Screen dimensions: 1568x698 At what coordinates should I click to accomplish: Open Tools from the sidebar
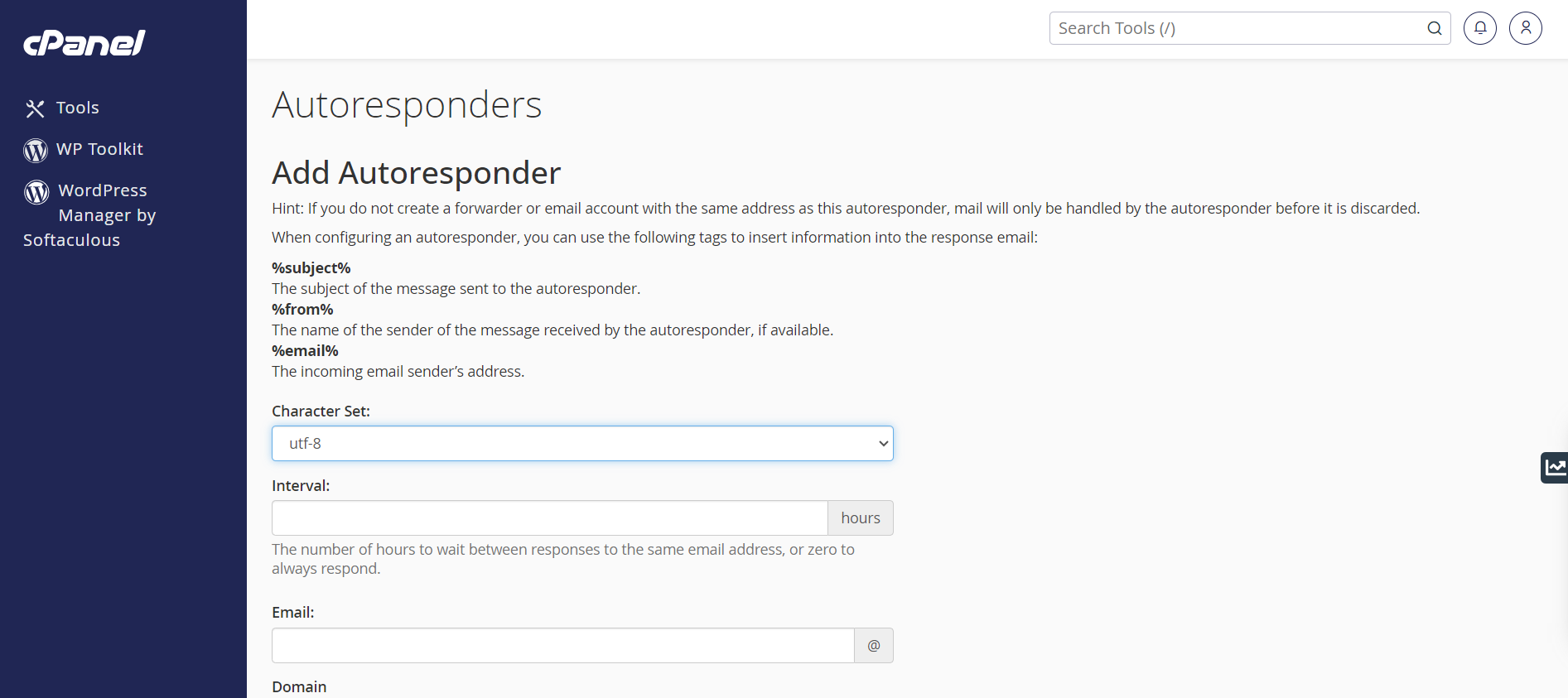(x=76, y=108)
